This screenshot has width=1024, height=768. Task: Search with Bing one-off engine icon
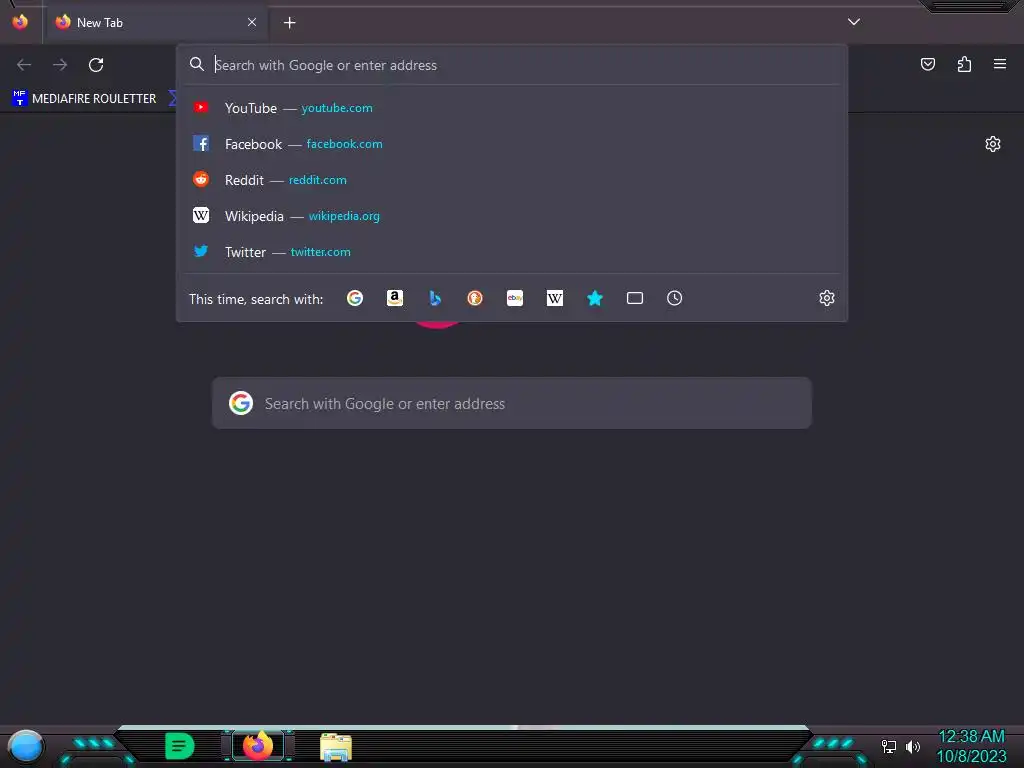pyautogui.click(x=435, y=298)
